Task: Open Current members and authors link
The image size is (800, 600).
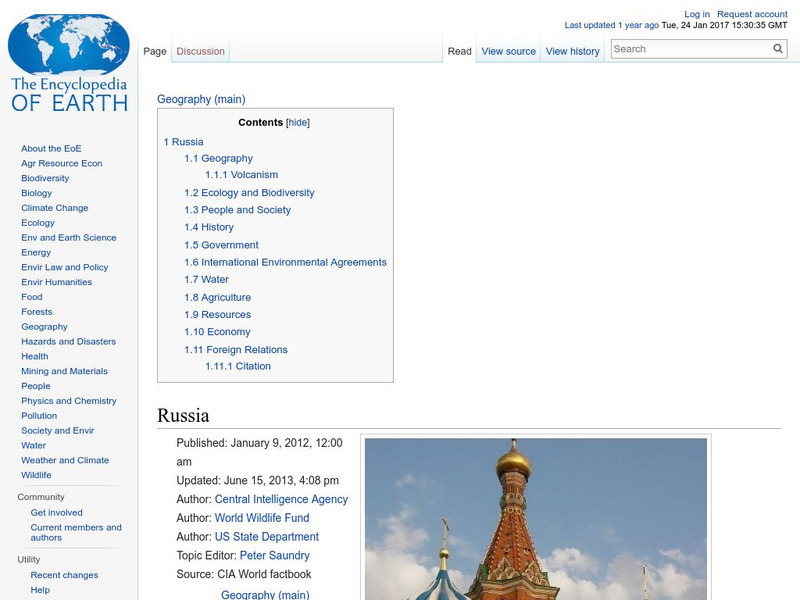Action: pos(76,532)
